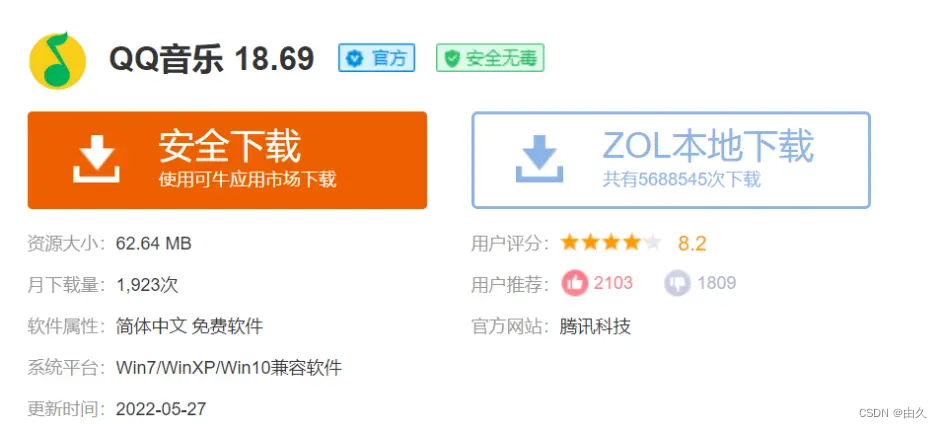Click the Win7/WinXP/Win10兼容软件 platform text
Viewport: 942px width, 428px height.
tap(228, 368)
